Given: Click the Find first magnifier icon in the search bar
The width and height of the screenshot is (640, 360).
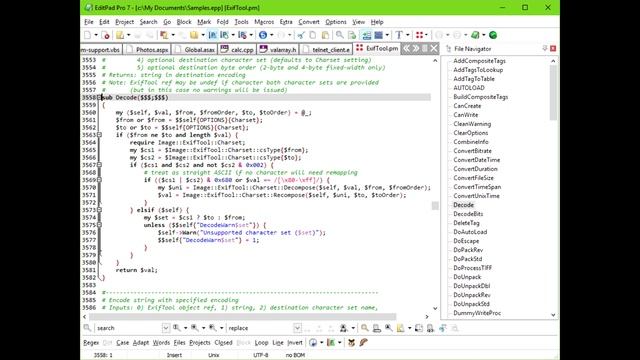Looking at the screenshot, I should pos(176,328).
